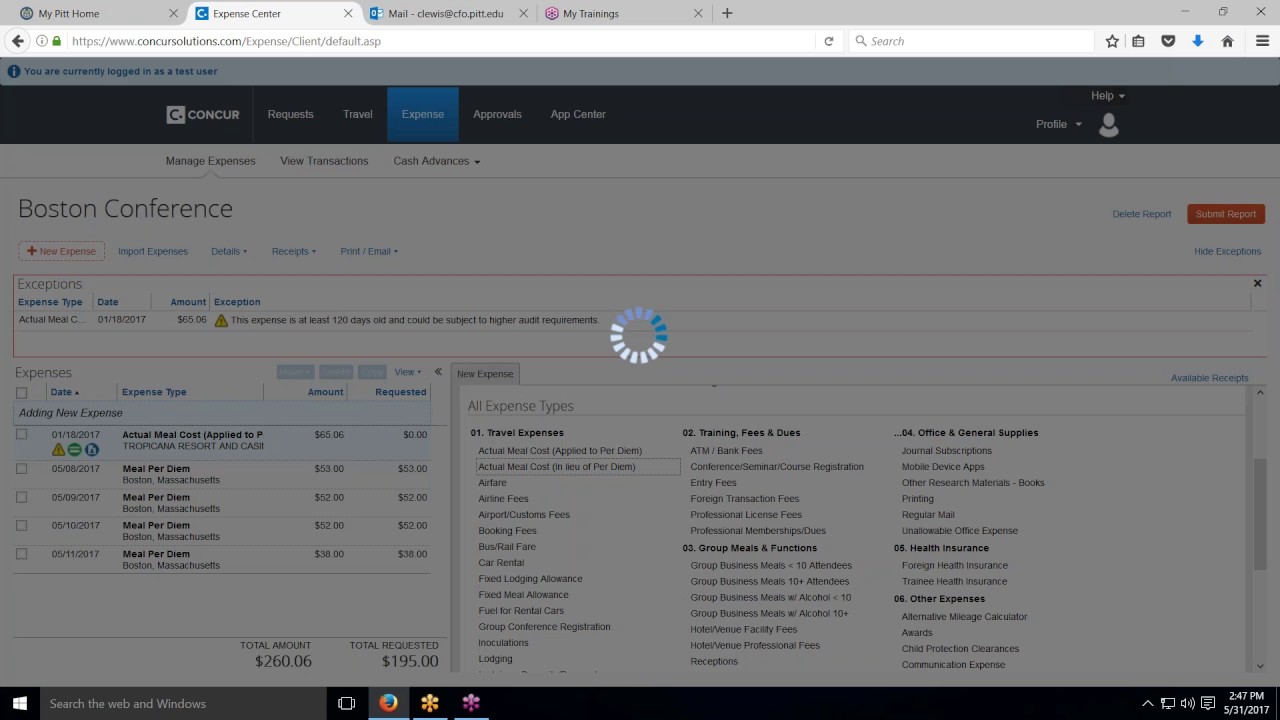Open a new browser tab with the plus
1280x720 pixels.
coord(727,13)
